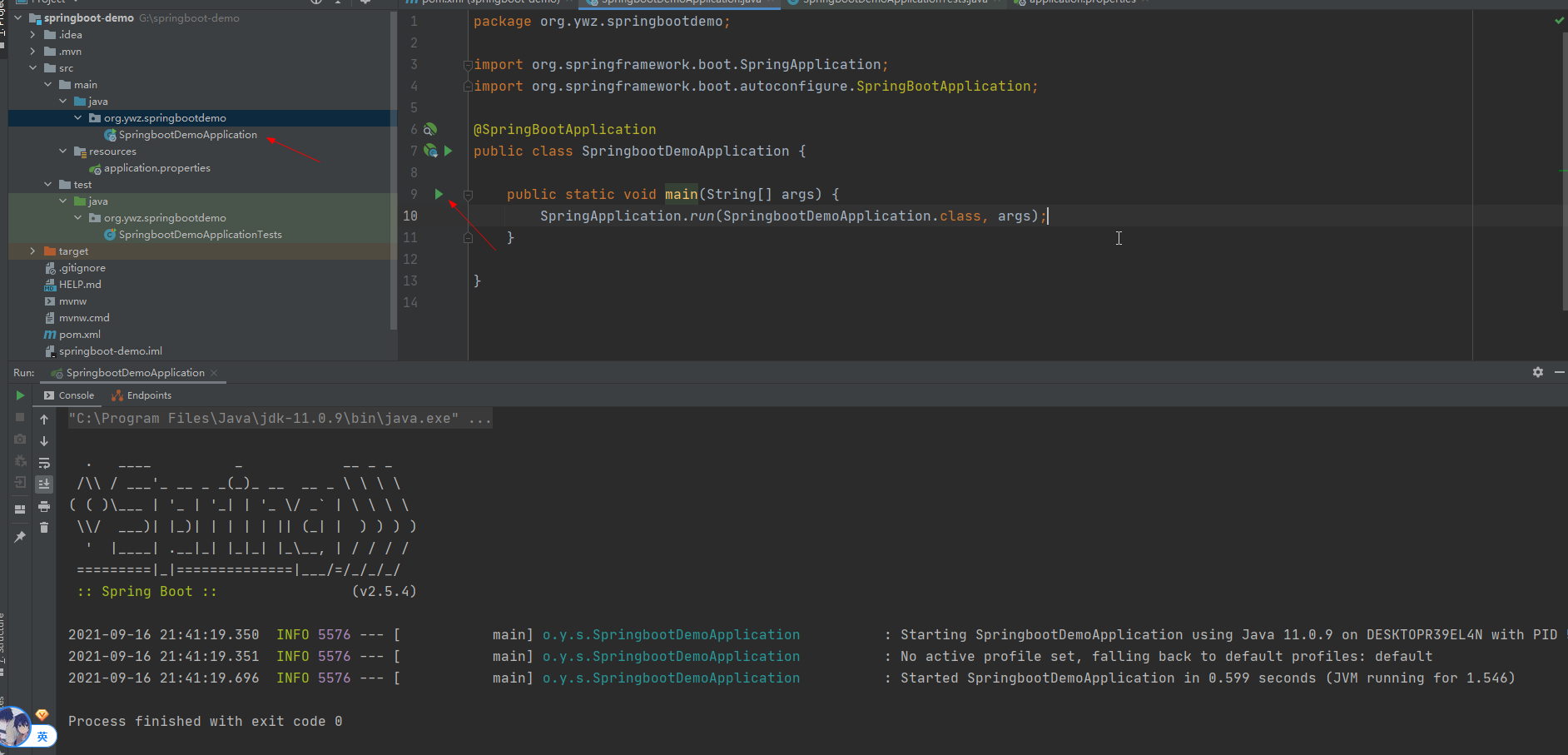Toggle Scroll to End of console
Image resolution: width=1568 pixels, height=755 pixels.
click(x=44, y=484)
